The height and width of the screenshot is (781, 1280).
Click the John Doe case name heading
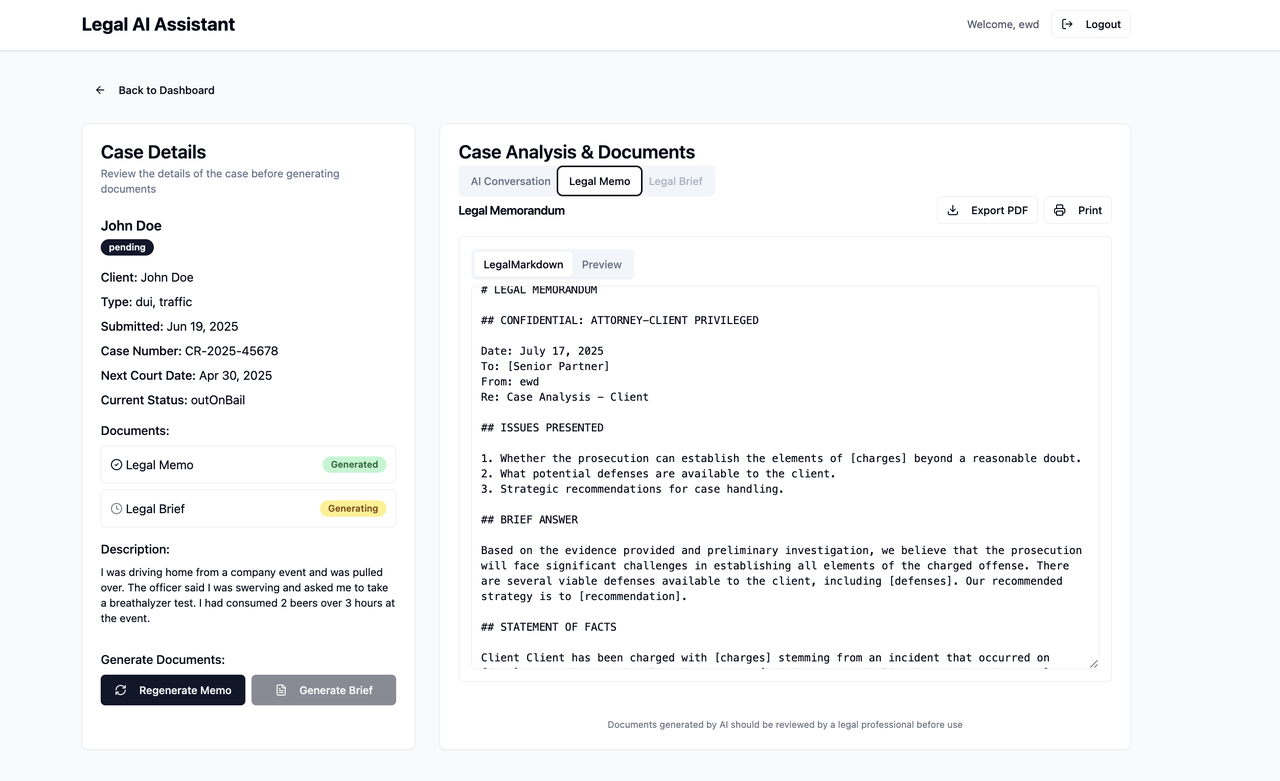131,226
